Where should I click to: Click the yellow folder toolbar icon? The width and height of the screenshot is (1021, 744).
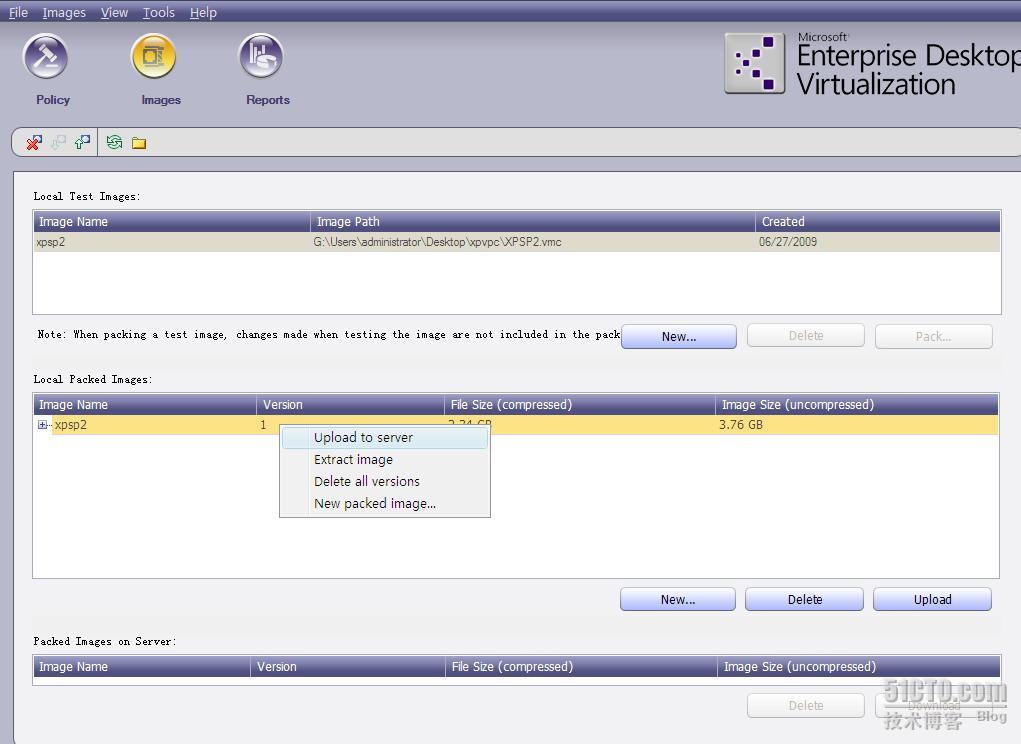click(139, 143)
